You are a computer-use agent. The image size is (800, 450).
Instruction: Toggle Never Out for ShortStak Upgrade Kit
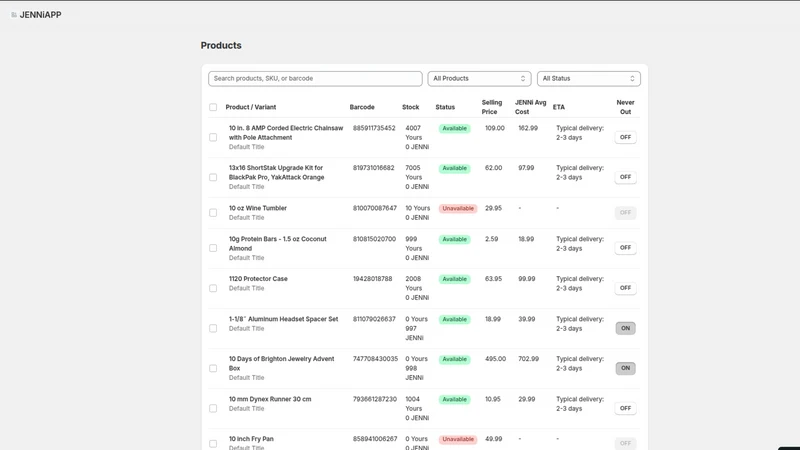[x=625, y=177]
